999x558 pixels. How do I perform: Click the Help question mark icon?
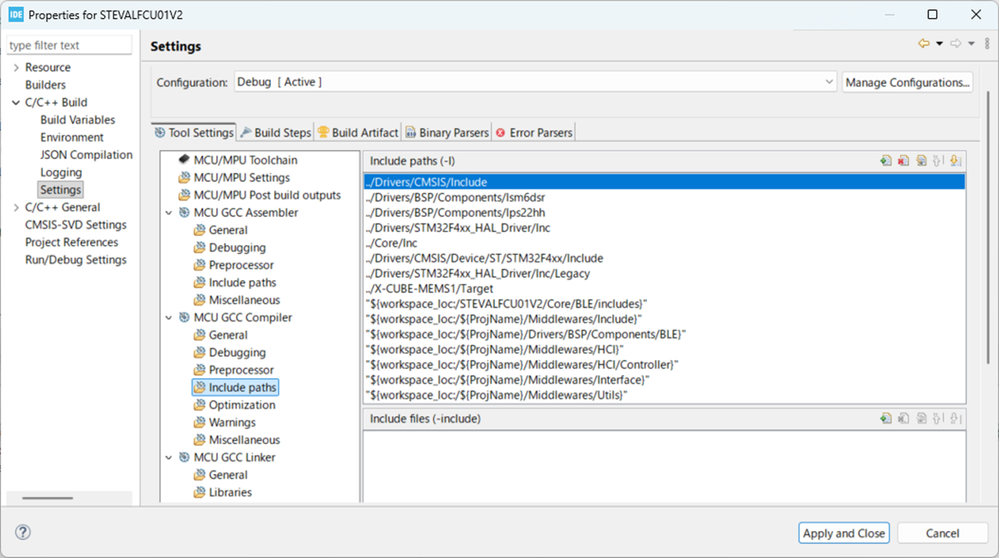pyautogui.click(x=23, y=533)
